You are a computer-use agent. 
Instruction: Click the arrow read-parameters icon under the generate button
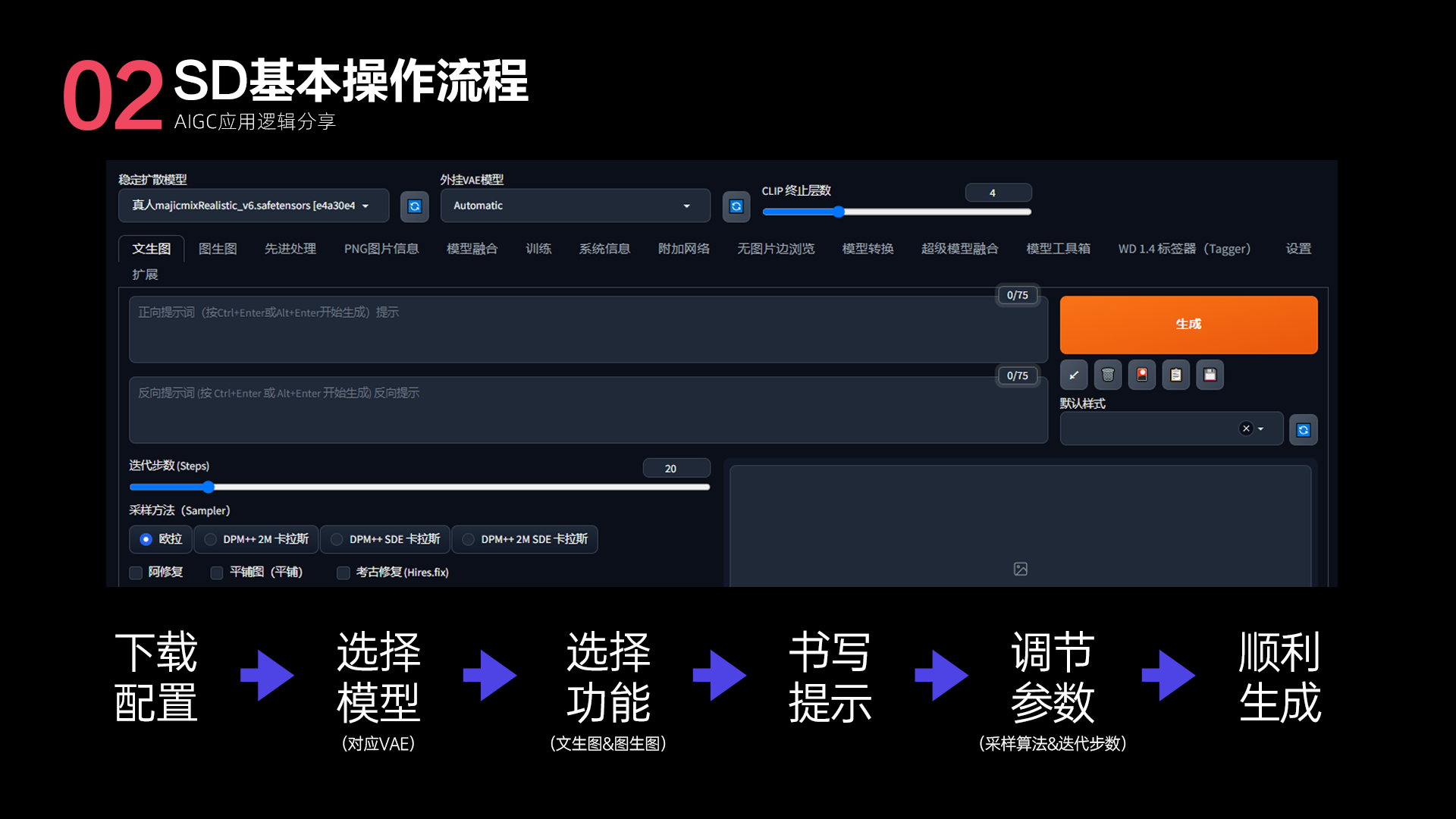click(1074, 375)
